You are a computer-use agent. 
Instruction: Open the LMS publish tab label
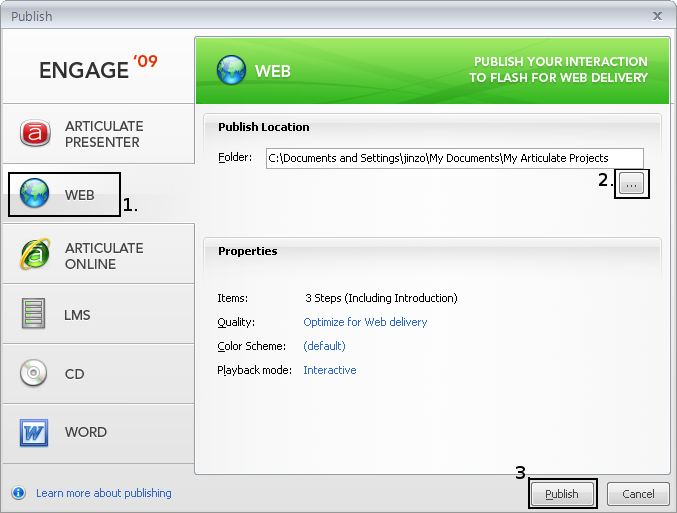click(x=77, y=315)
